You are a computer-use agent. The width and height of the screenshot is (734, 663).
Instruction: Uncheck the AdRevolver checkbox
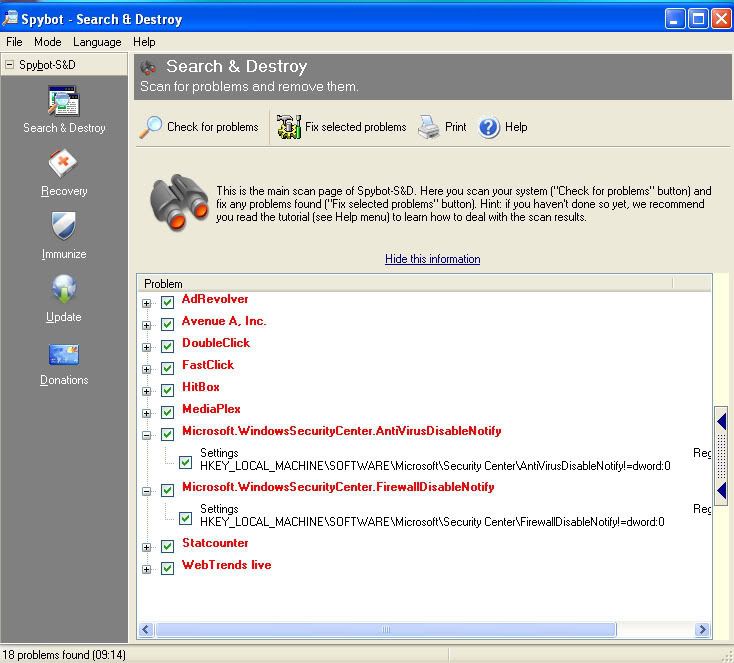(x=167, y=302)
